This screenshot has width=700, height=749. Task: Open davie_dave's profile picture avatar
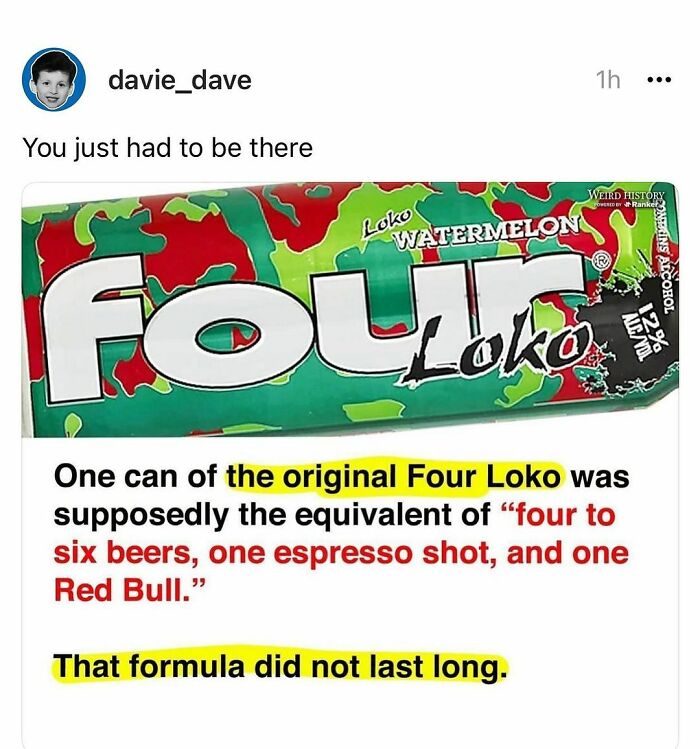54,79
